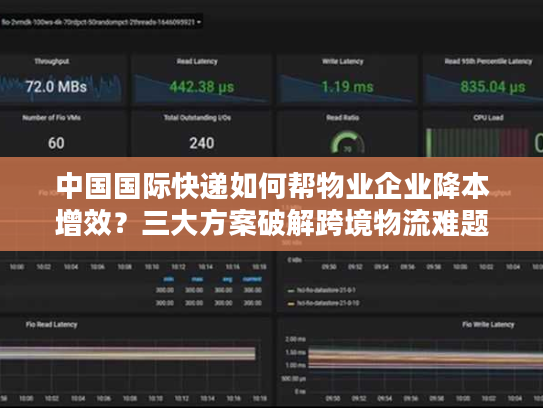
Task: Click the 240 outstanding I/Os value
Action: (x=202, y=143)
